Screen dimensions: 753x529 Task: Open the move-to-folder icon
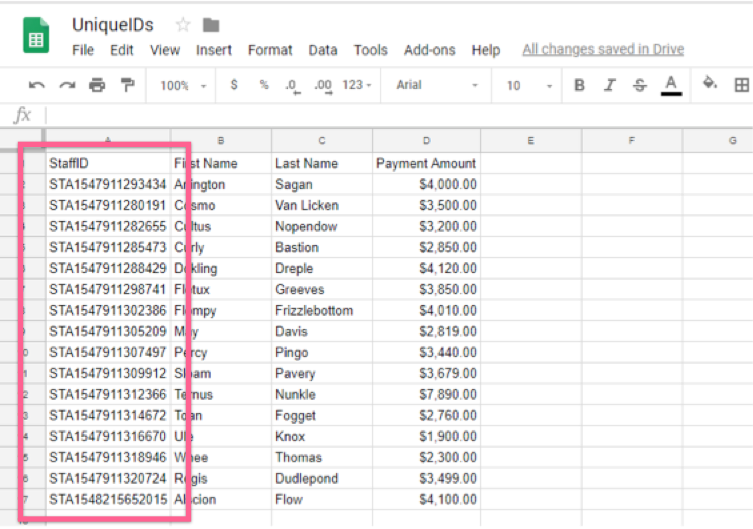(211, 25)
